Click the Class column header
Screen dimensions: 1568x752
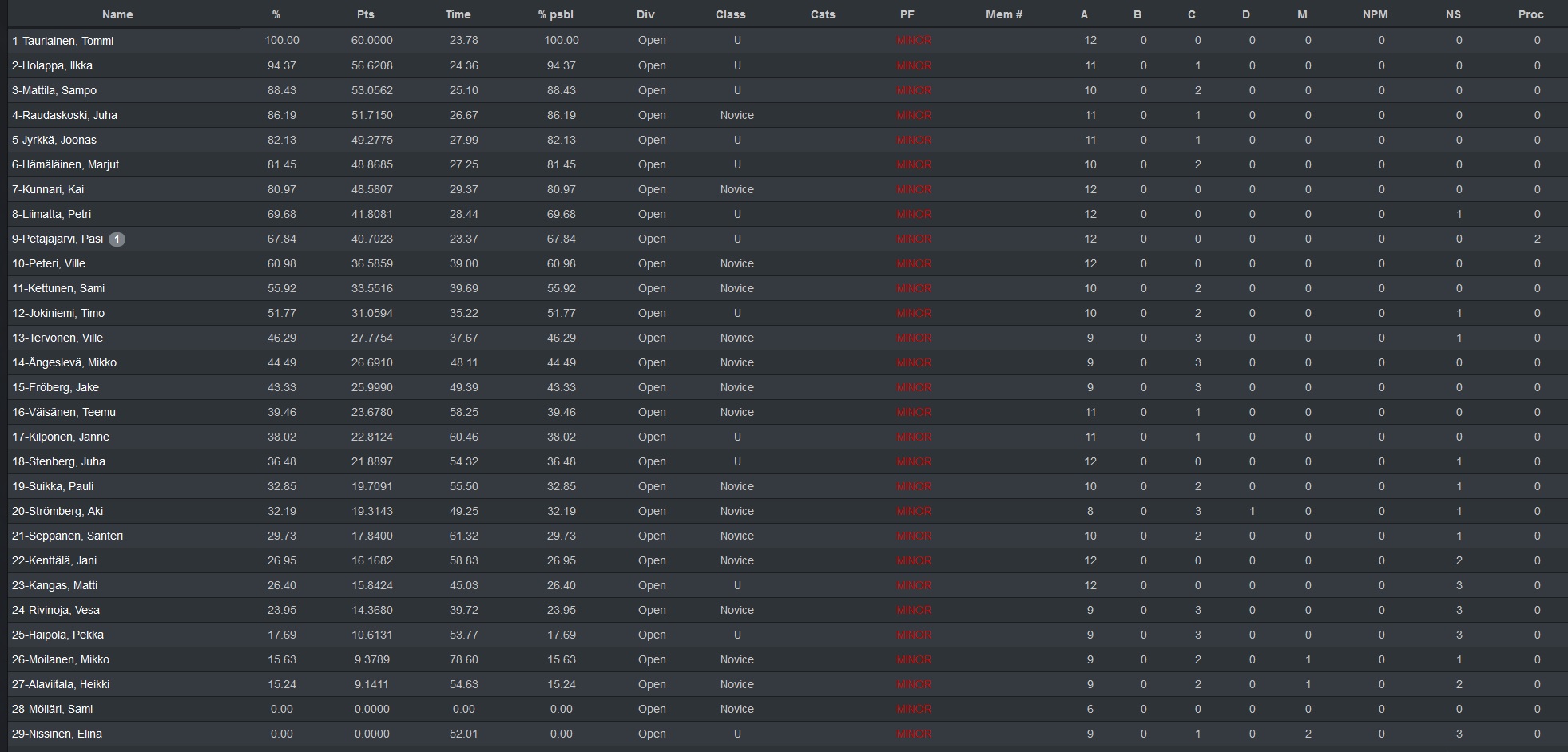[x=731, y=14]
